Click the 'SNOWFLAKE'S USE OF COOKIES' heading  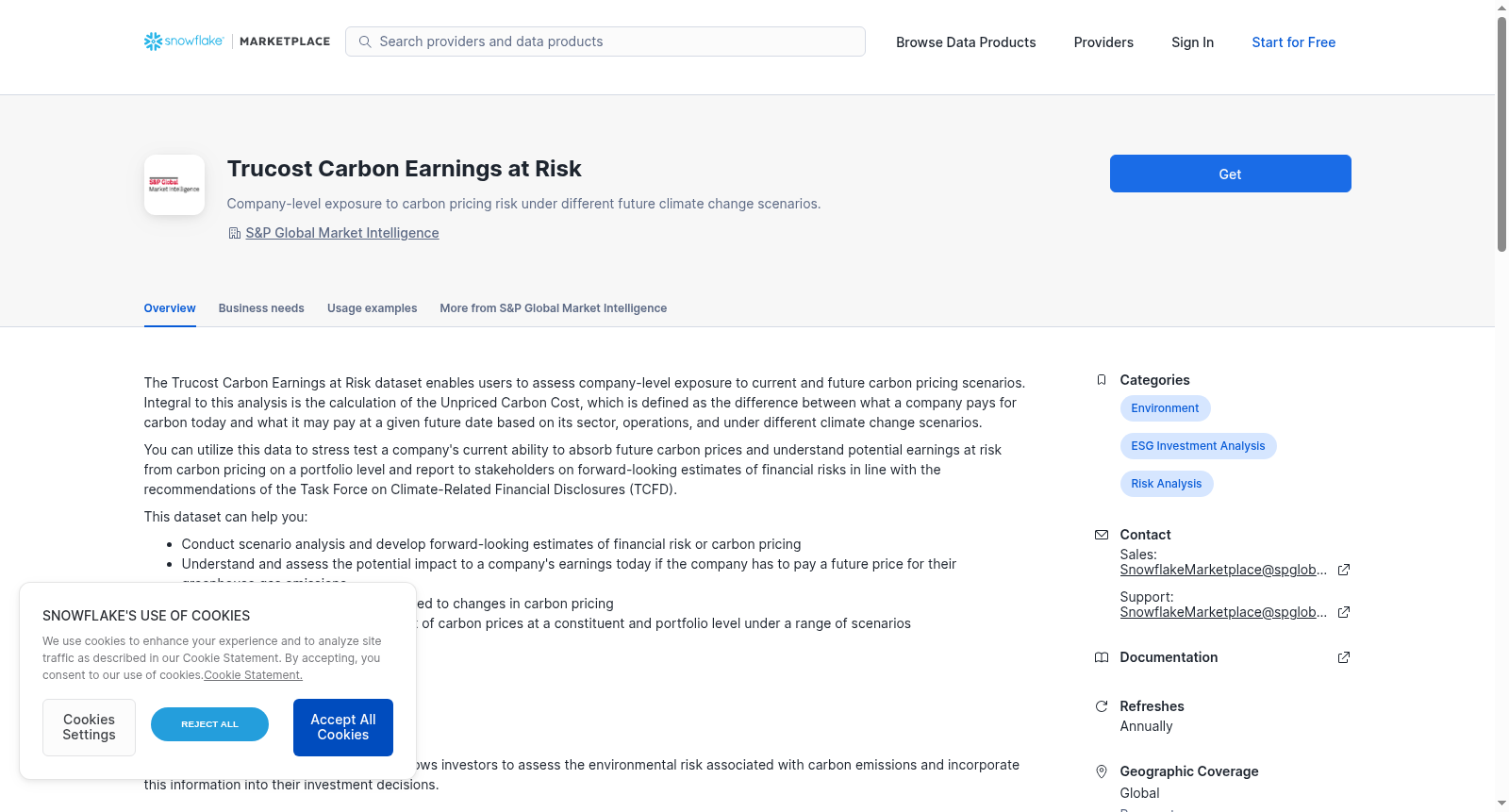(x=146, y=616)
